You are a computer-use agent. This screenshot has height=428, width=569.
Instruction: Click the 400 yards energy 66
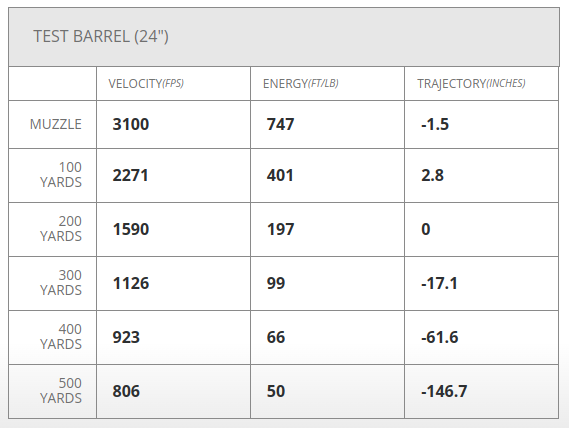(x=276, y=338)
